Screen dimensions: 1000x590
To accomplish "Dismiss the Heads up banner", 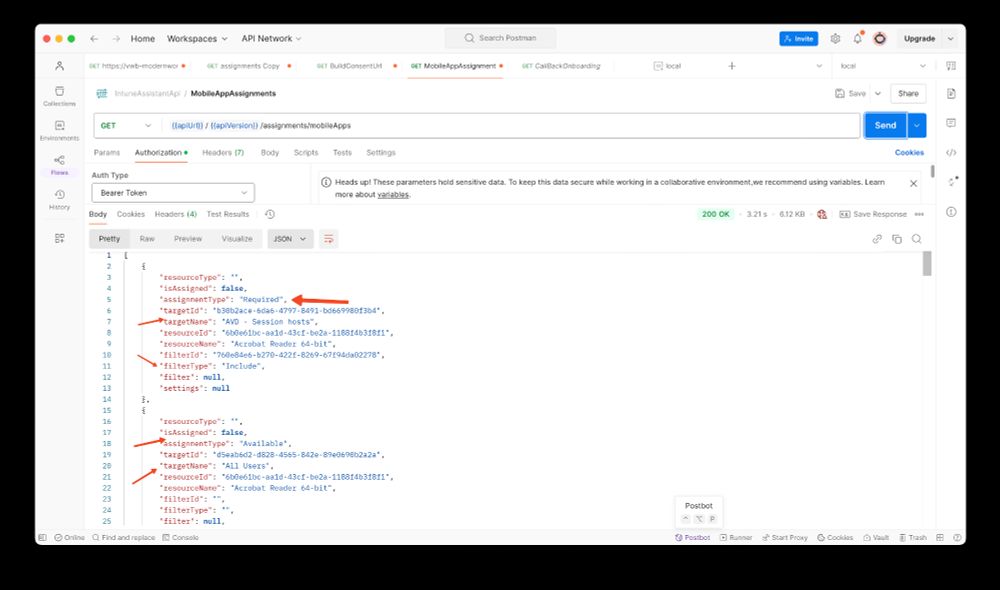I will point(913,184).
